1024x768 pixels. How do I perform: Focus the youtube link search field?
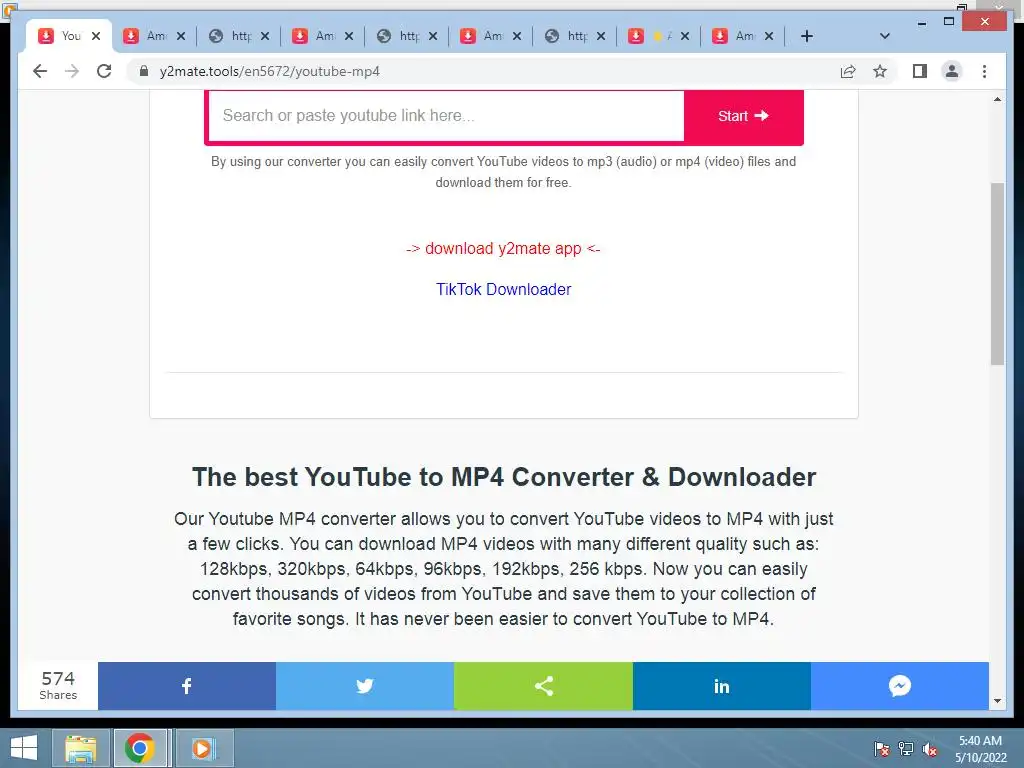(447, 116)
